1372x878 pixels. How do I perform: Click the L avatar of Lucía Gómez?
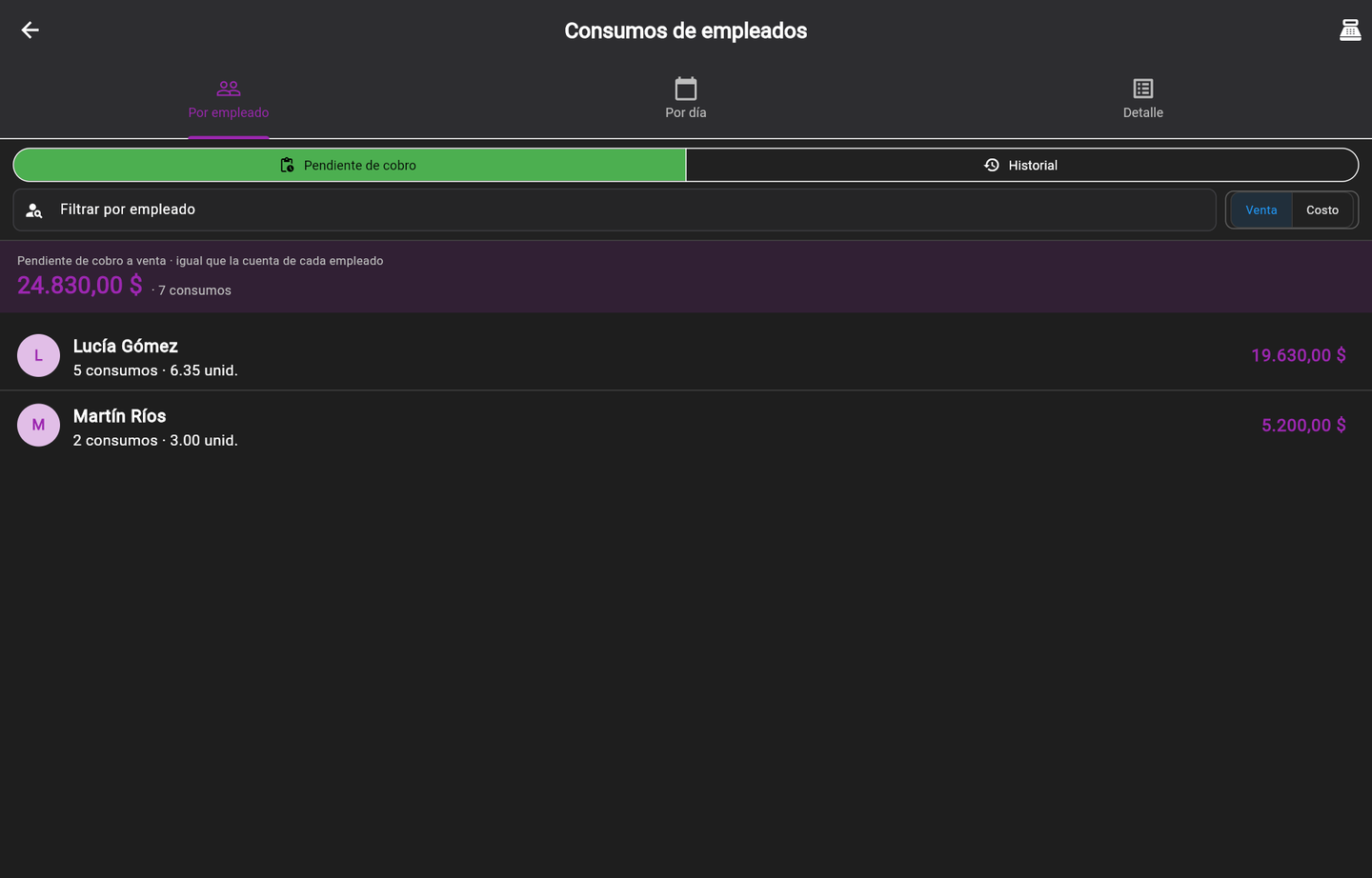pyautogui.click(x=38, y=355)
